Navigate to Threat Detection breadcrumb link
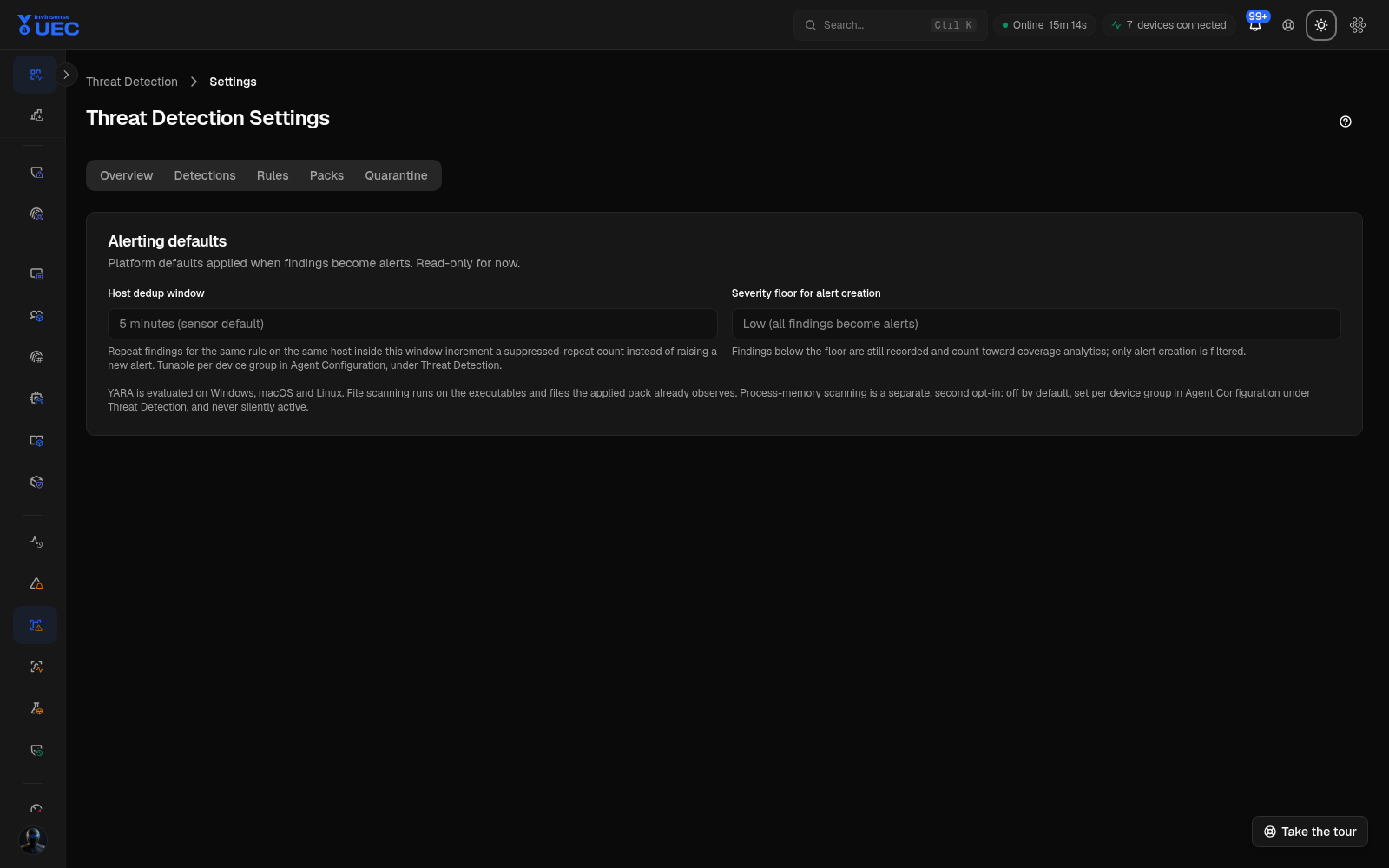The height and width of the screenshot is (868, 1389). (132, 82)
